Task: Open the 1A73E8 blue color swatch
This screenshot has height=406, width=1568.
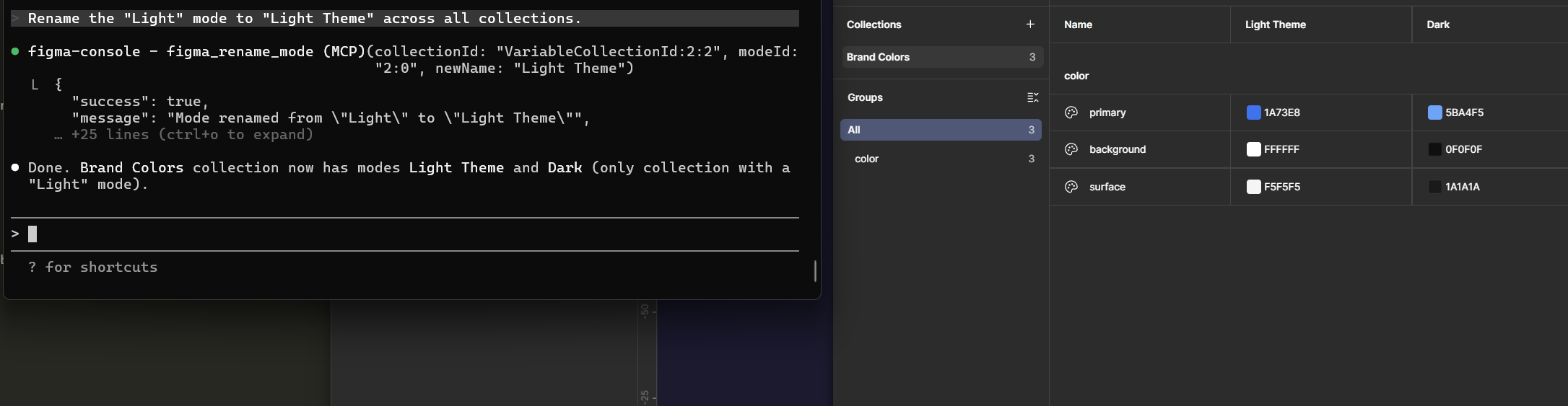Action: (x=1253, y=112)
